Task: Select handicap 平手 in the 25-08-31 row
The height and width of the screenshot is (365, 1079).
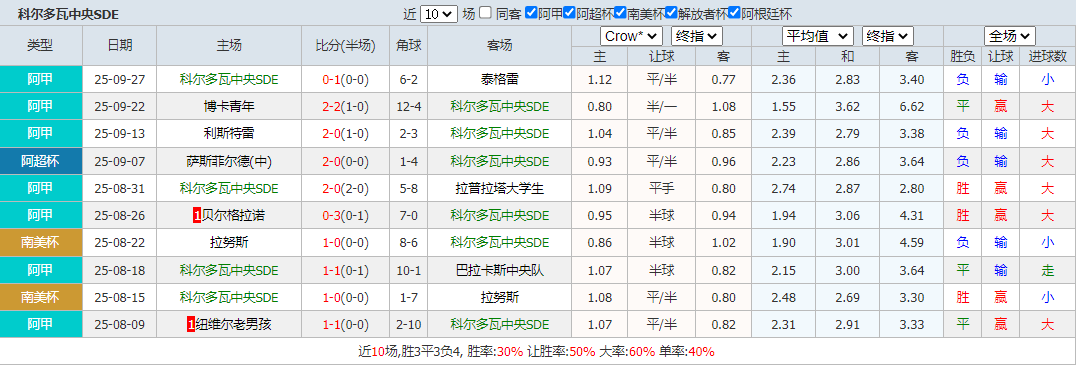Action: point(661,188)
